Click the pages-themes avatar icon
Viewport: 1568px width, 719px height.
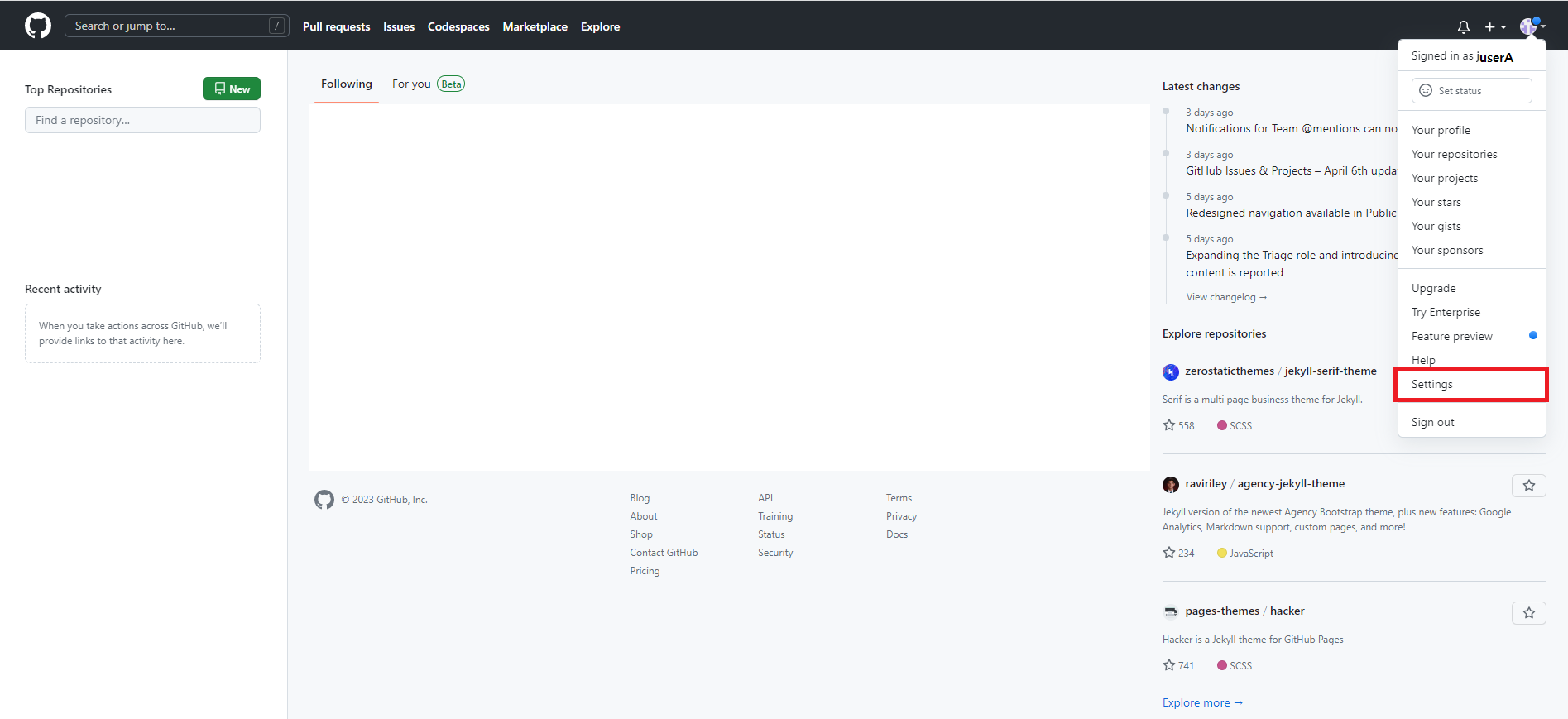click(x=1170, y=611)
